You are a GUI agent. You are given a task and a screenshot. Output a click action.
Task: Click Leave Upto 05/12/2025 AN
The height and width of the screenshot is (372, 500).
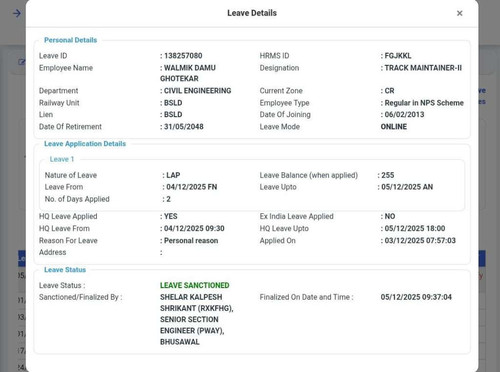(x=407, y=187)
